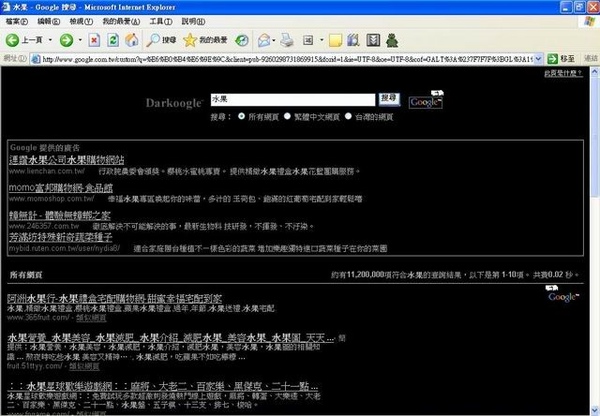The height and width of the screenshot is (416, 600).
Task: Click the vertical scrollbar up arrow
Action: pyautogui.click(x=595, y=71)
